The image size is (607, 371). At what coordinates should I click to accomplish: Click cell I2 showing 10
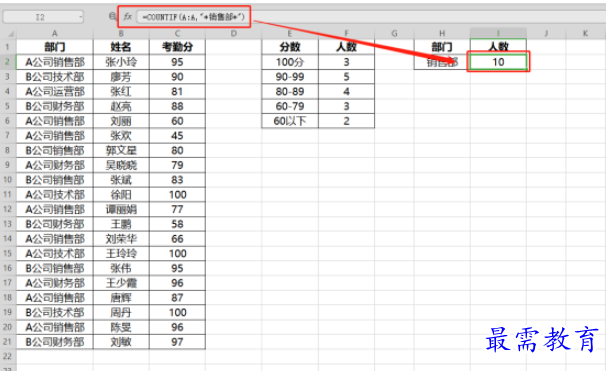pos(498,62)
